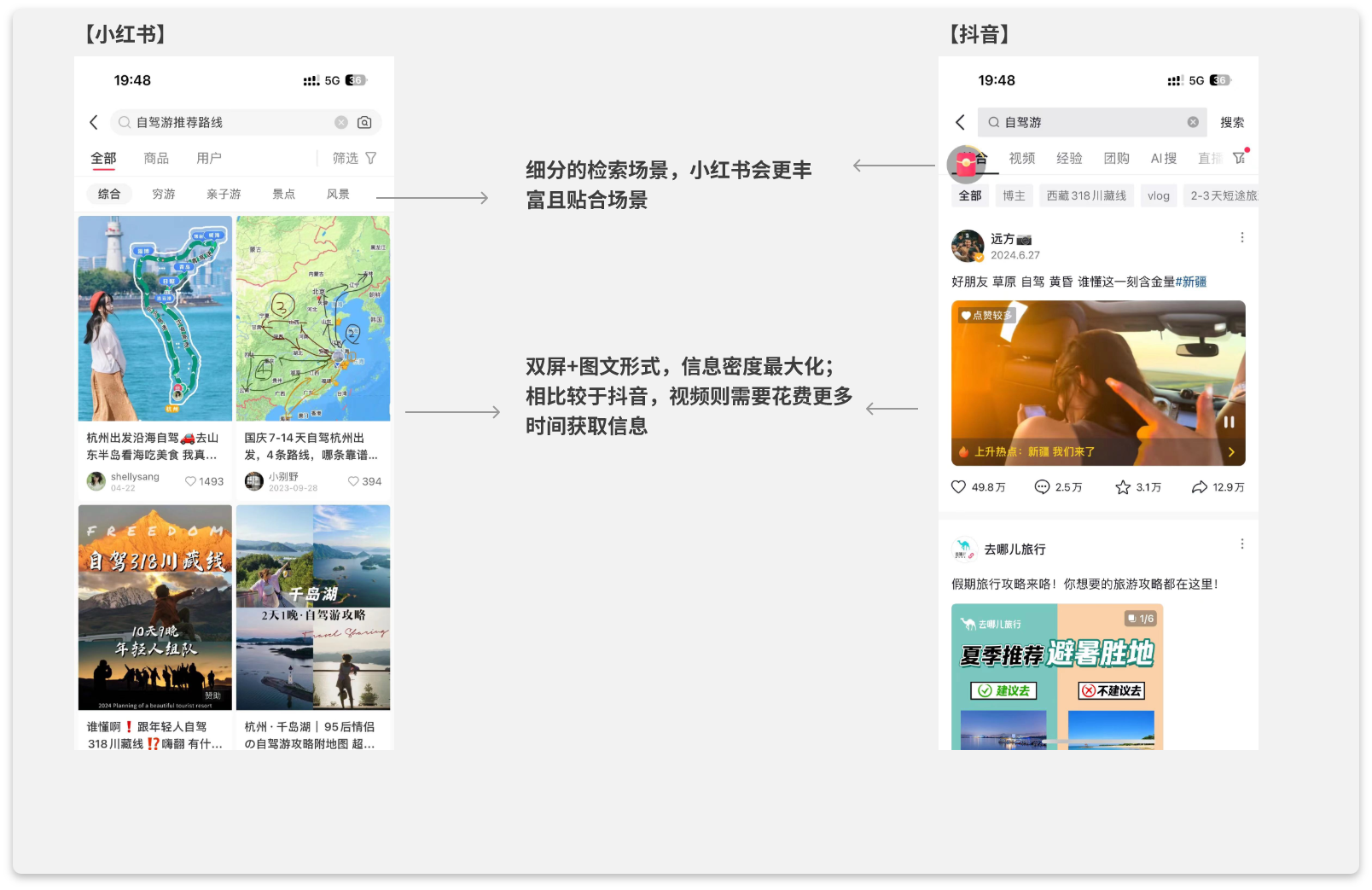Image resolution: width=1372 pixels, height=890 pixels.
Task: Open the 去哪儿旅行 account avatar
Action: tap(964, 550)
